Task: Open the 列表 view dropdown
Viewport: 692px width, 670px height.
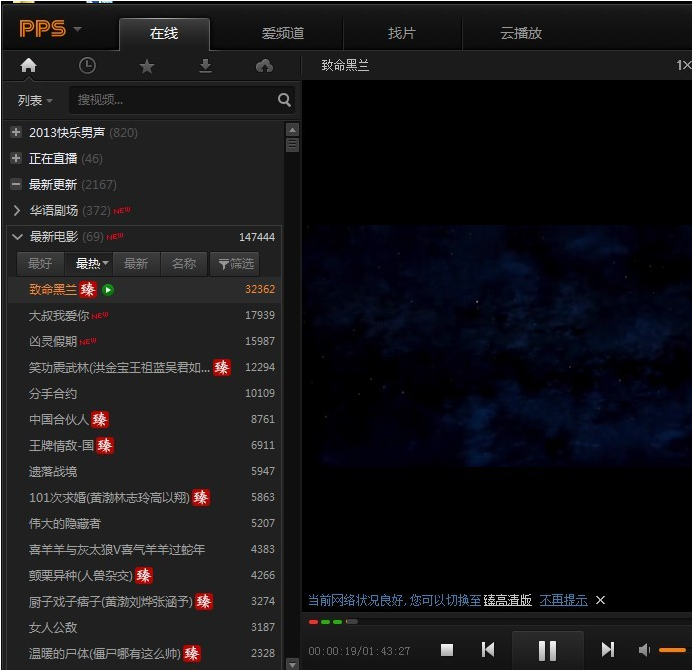Action: [x=35, y=101]
